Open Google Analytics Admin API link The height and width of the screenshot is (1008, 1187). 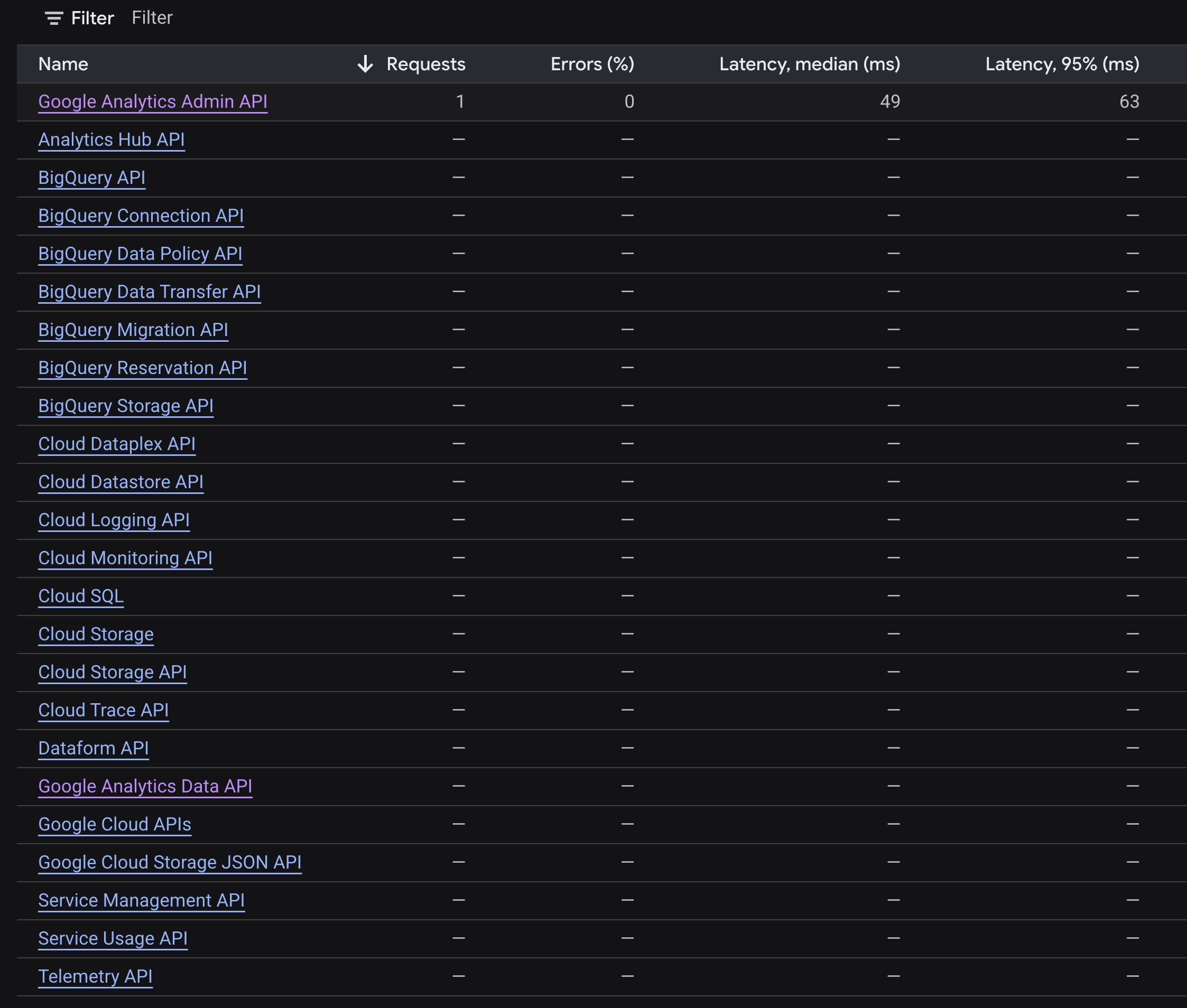click(x=153, y=102)
